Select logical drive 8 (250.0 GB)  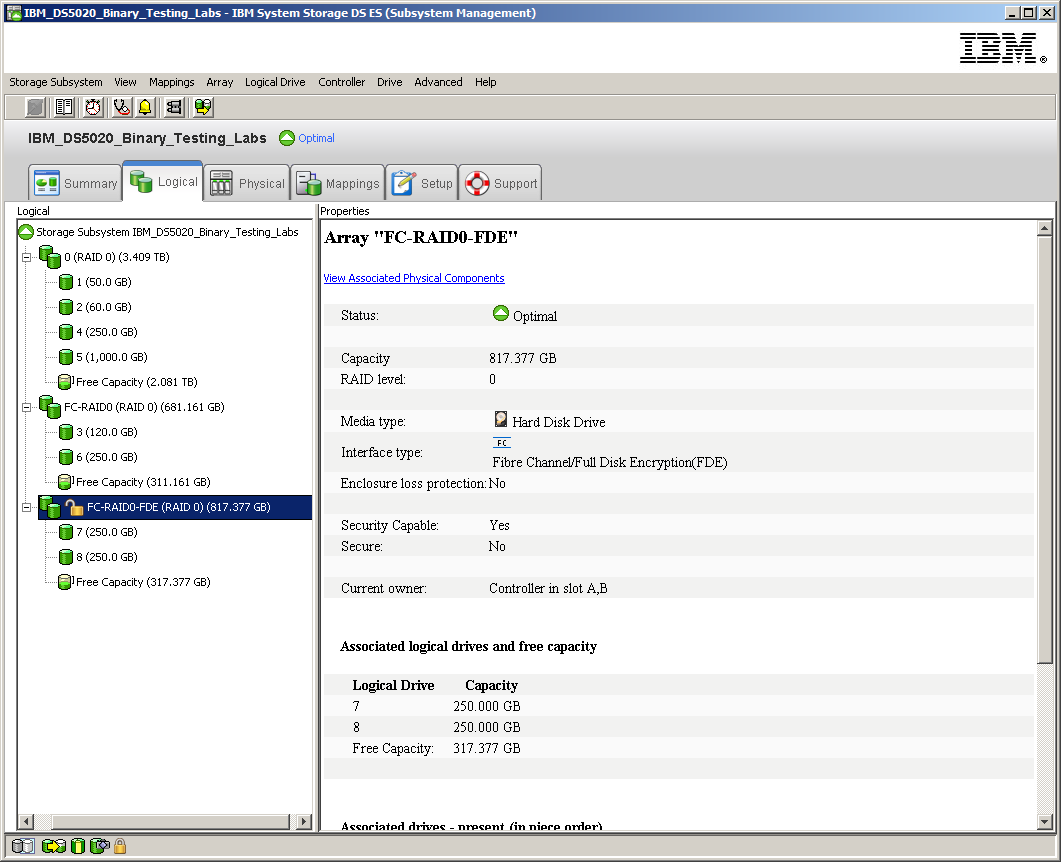tap(107, 558)
